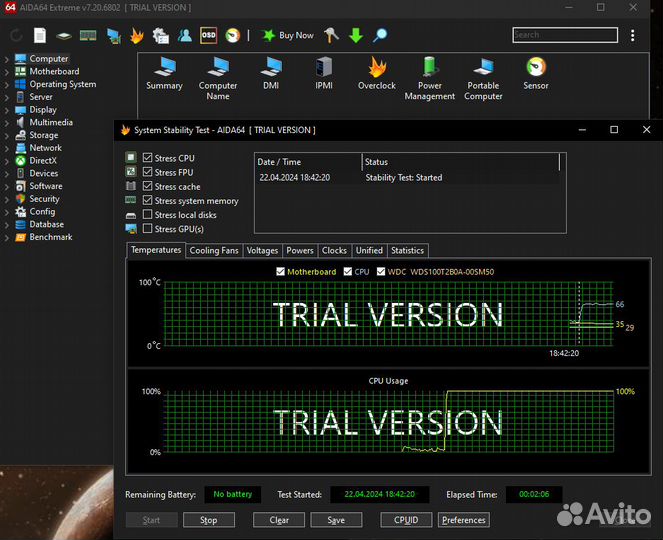This screenshot has height=540, width=663.
Task: Uncheck the Stress CPU checkbox
Action: [x=147, y=158]
